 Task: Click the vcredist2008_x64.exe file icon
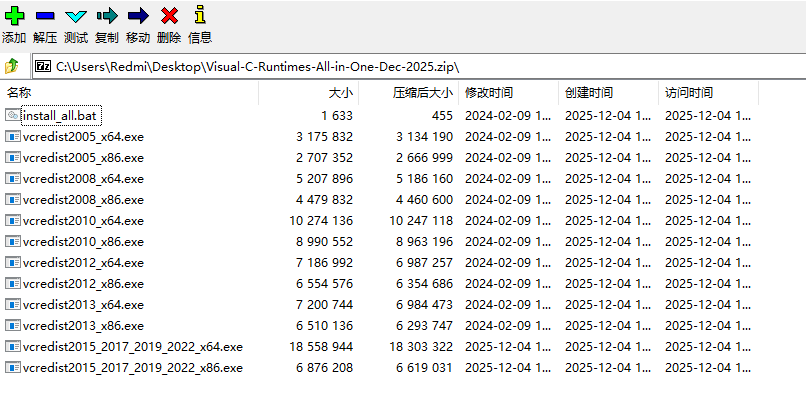pos(13,178)
